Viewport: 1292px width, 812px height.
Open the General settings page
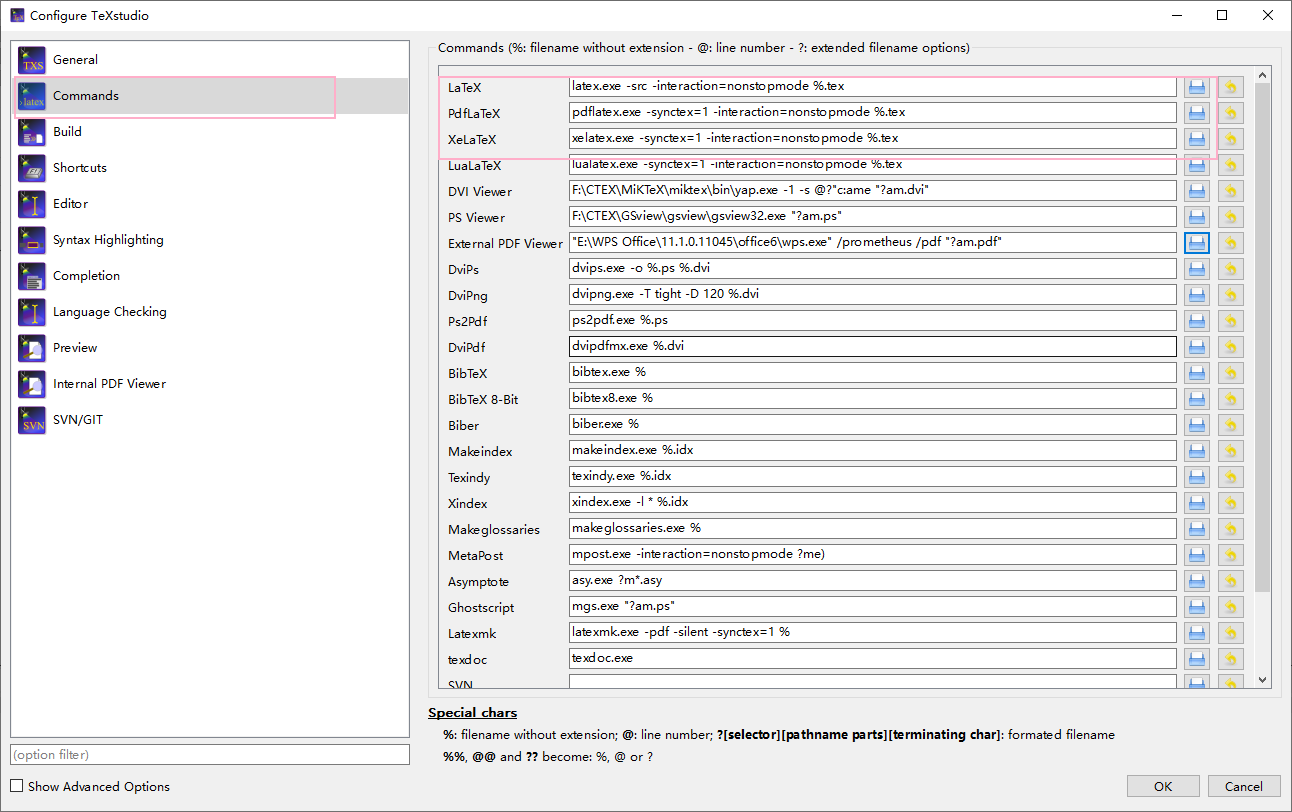tap(210, 60)
